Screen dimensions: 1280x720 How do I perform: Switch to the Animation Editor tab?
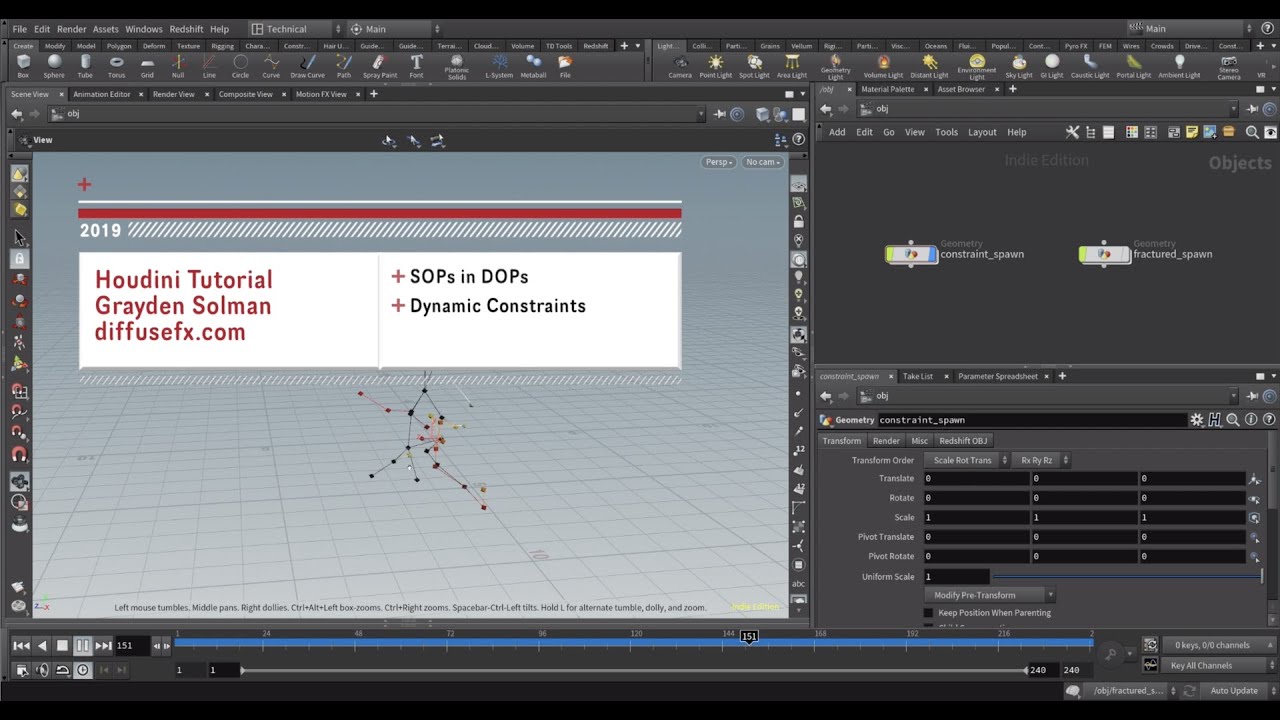[102, 94]
